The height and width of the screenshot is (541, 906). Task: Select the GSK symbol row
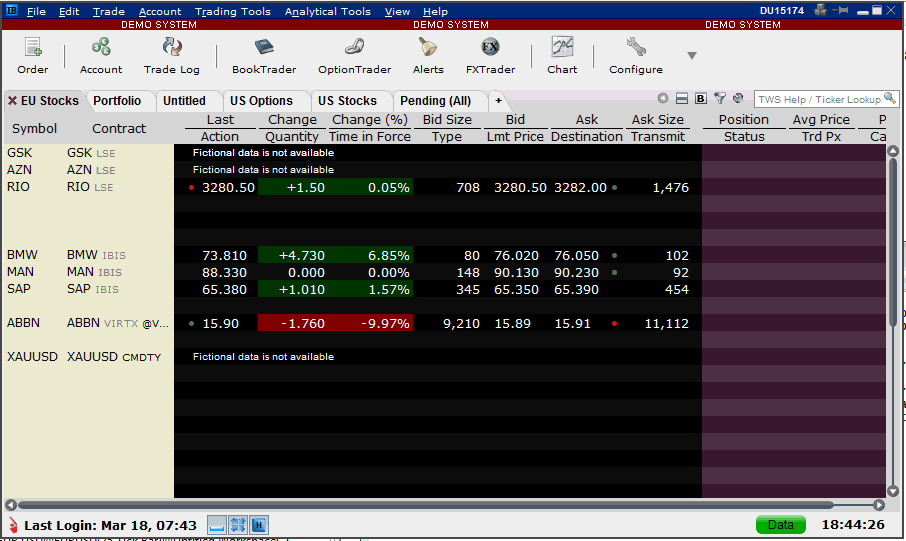point(20,153)
